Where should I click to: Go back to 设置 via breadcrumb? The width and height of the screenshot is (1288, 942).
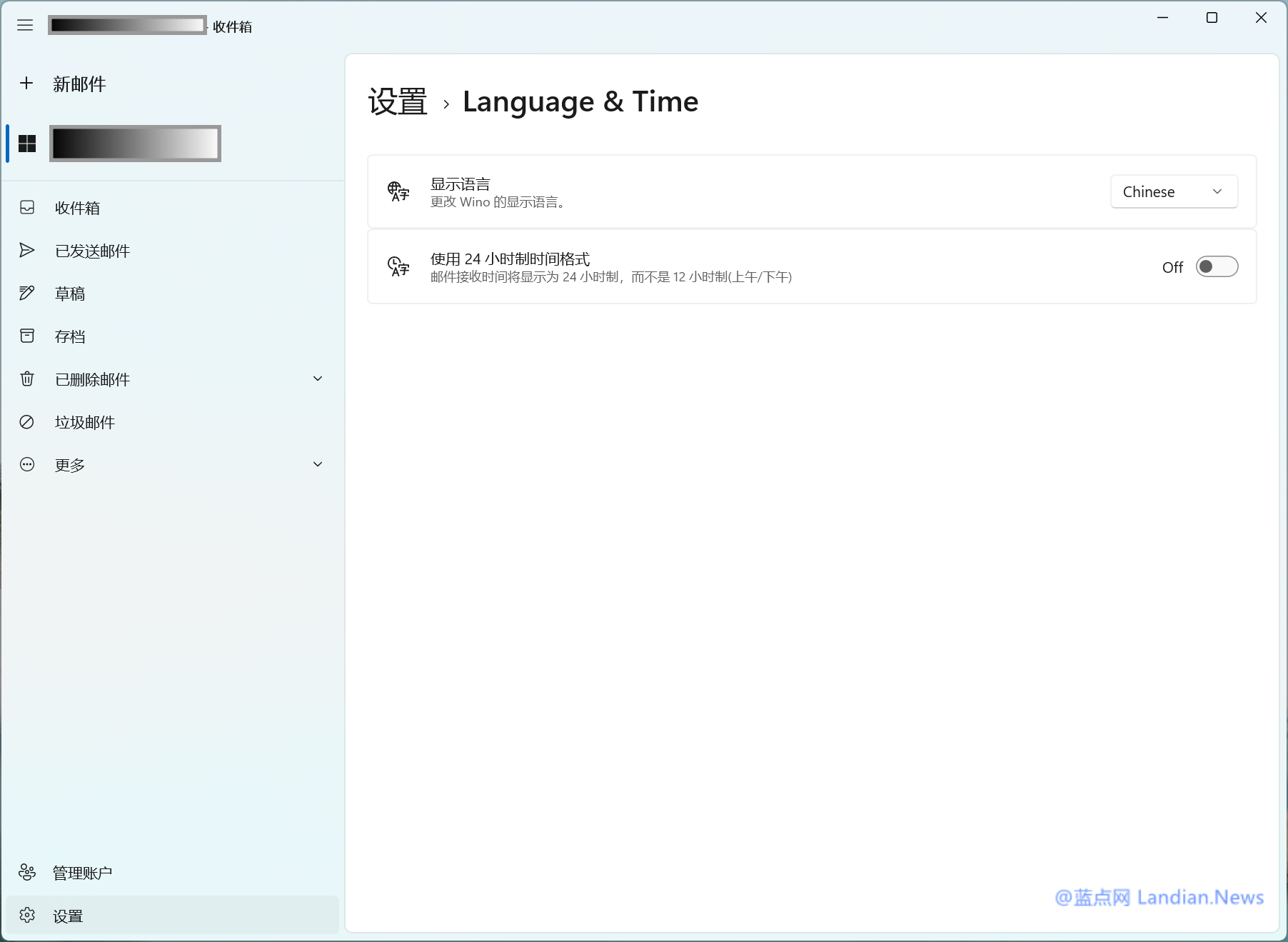pos(398,102)
